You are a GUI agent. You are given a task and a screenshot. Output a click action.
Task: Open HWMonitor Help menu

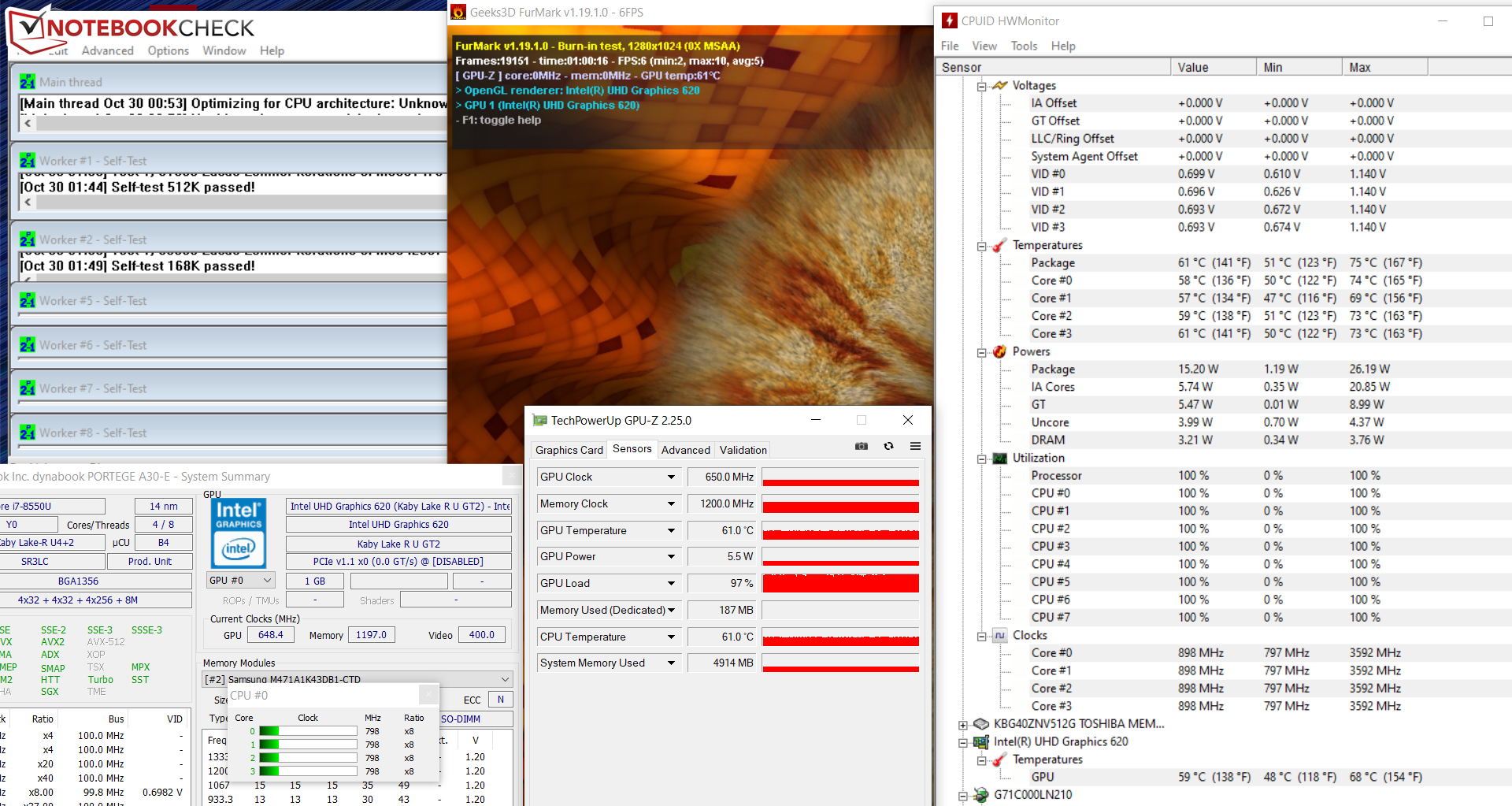tap(1063, 46)
